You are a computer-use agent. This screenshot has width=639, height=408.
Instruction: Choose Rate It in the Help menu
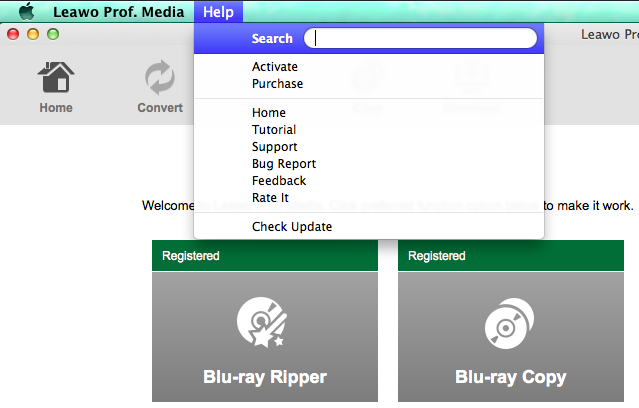(369, 198)
